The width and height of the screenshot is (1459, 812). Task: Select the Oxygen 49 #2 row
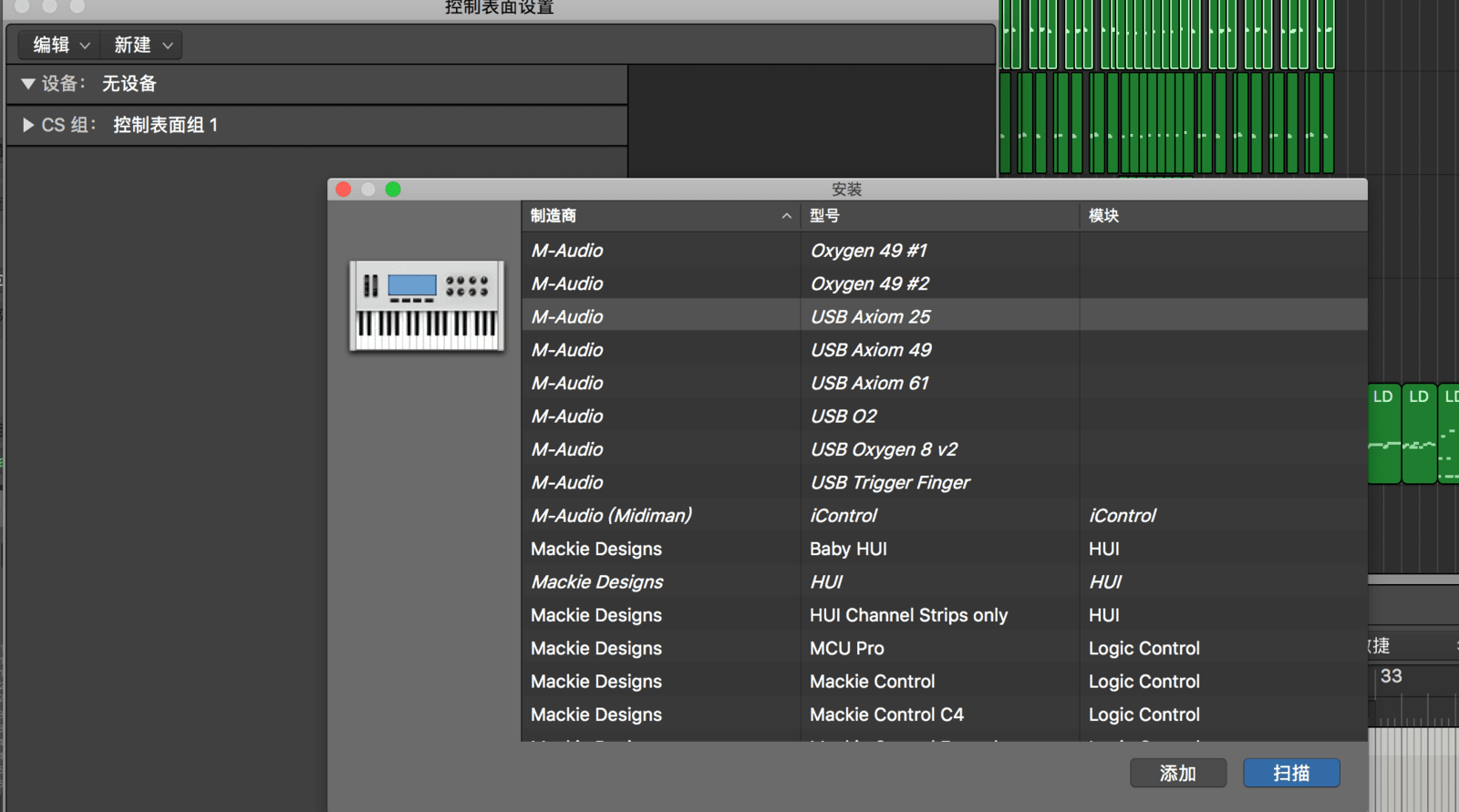pyautogui.click(x=944, y=283)
